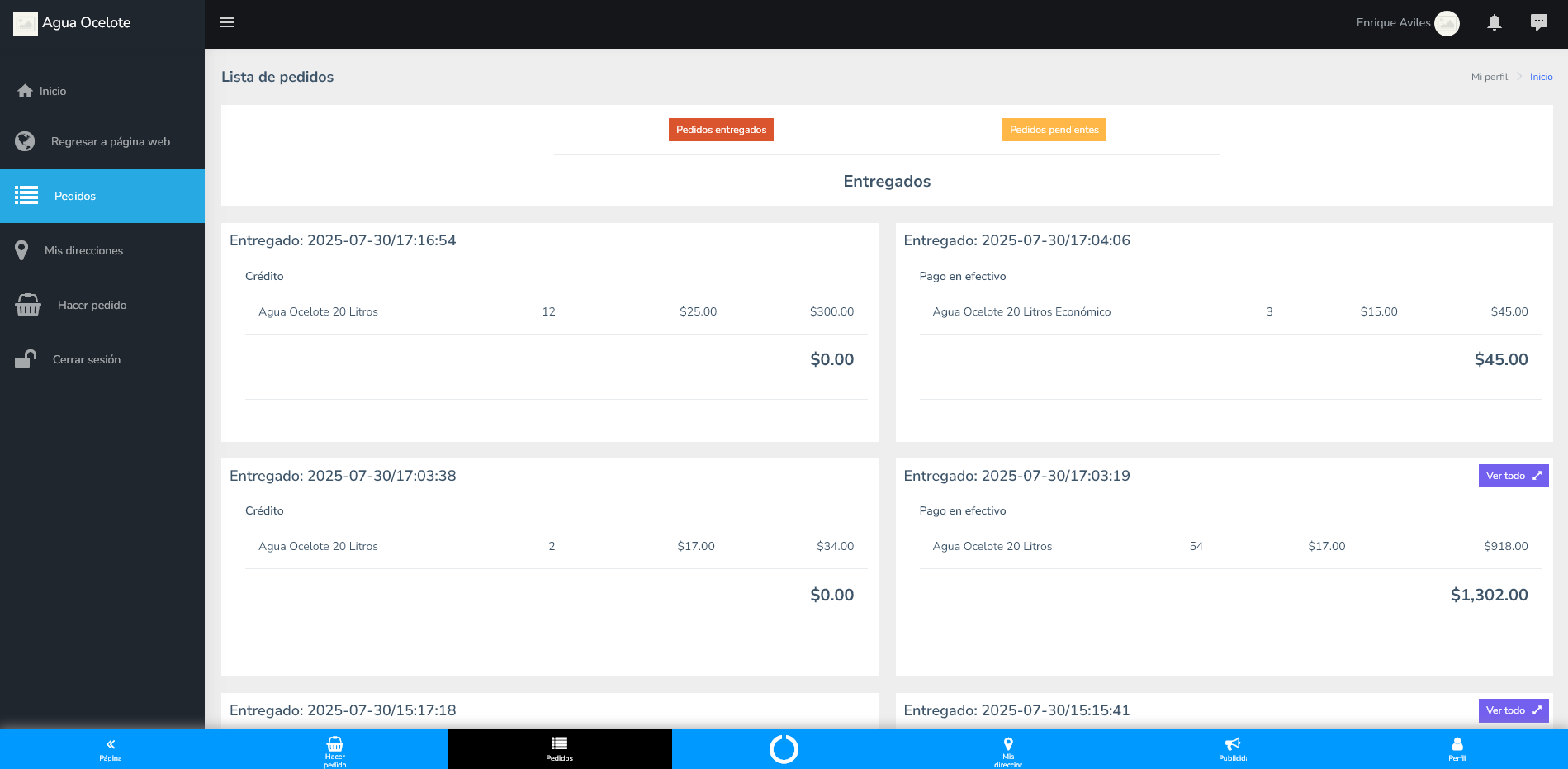This screenshot has height=769, width=1568.
Task: Click Página back arrow in bottom bar
Action: [111, 748]
